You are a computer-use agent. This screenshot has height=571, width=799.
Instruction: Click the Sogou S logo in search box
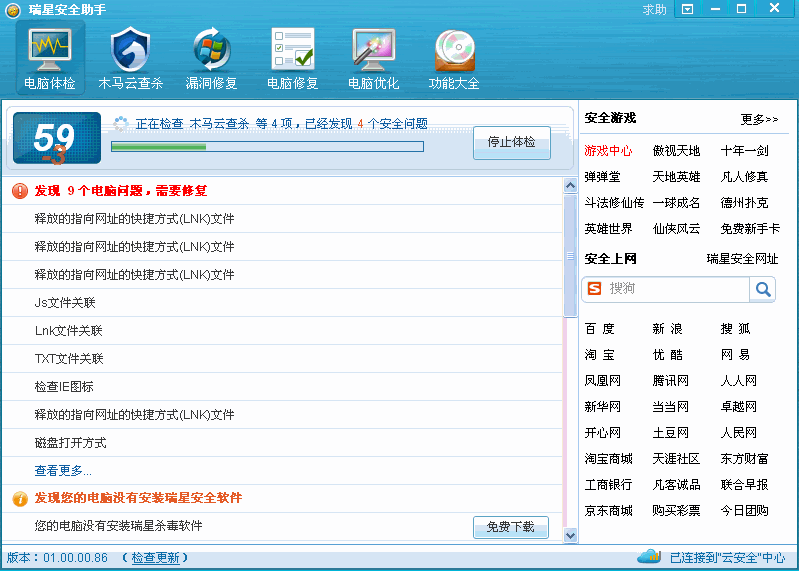tap(594, 289)
